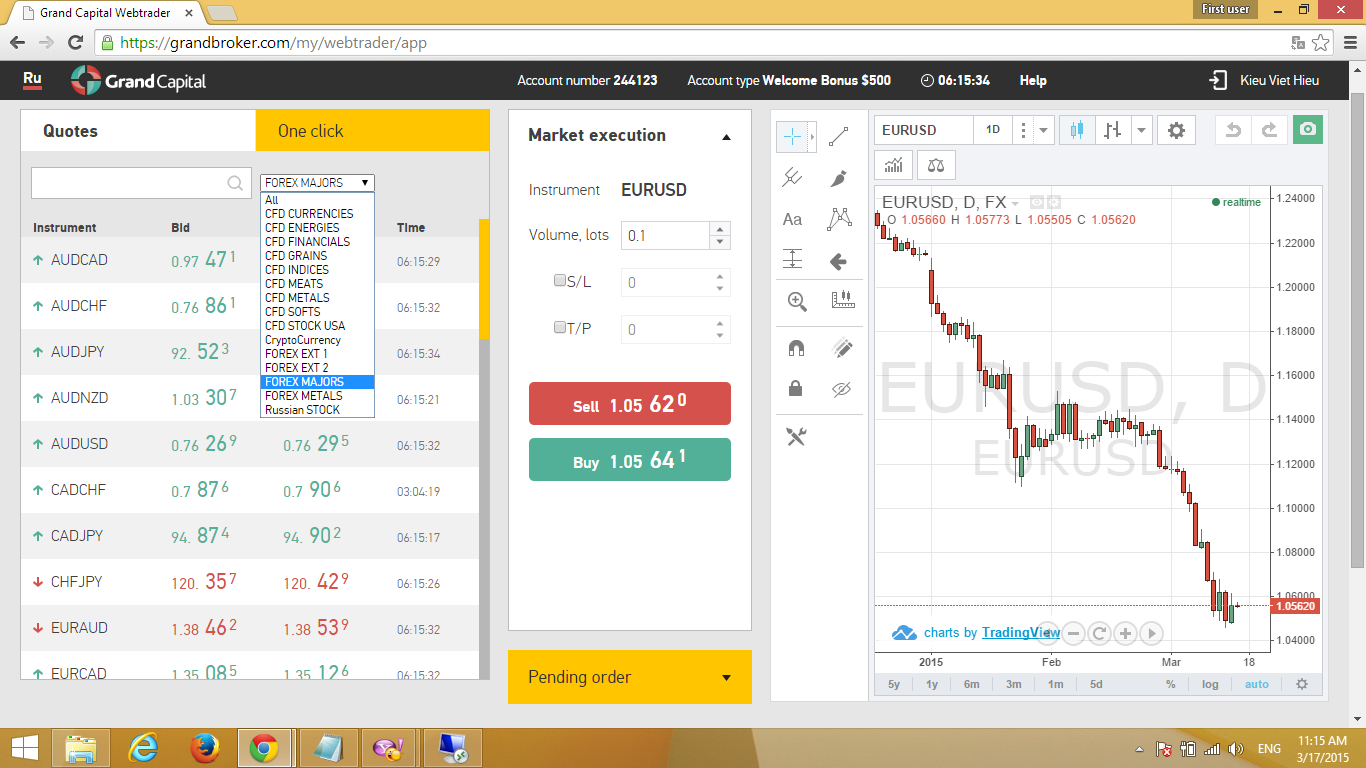Select the brush drawing tool
The height and width of the screenshot is (768, 1366).
point(839,178)
